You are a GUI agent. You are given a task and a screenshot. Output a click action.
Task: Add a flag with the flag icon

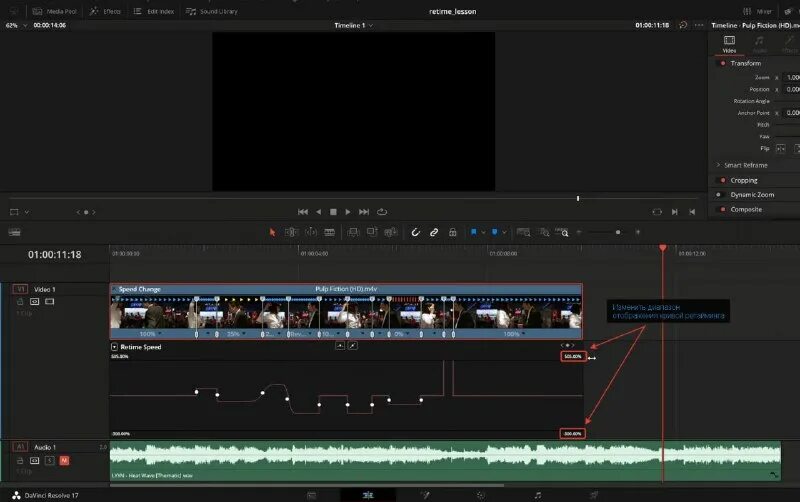(473, 232)
